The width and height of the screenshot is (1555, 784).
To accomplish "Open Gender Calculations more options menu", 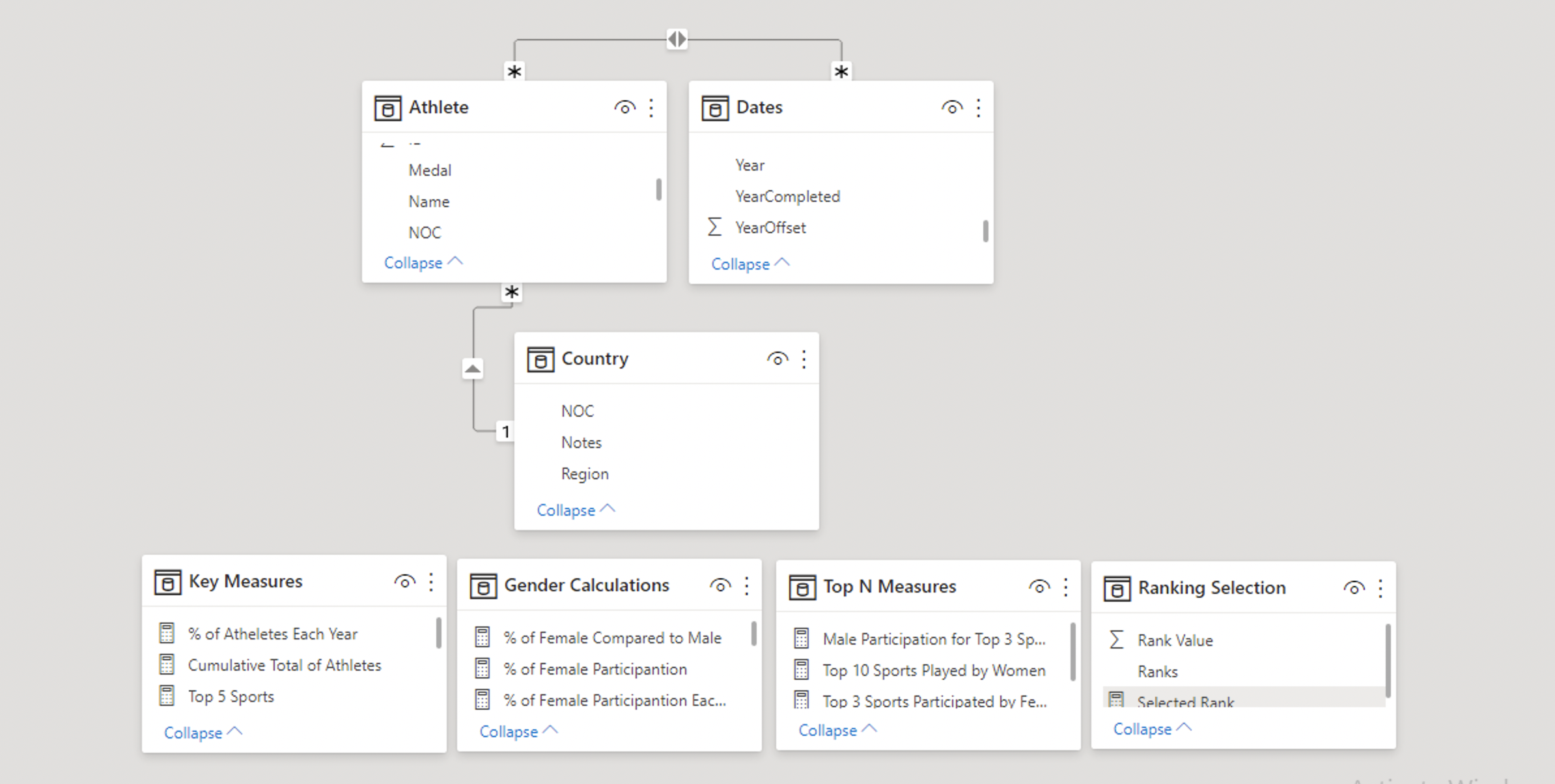I will pos(747,586).
